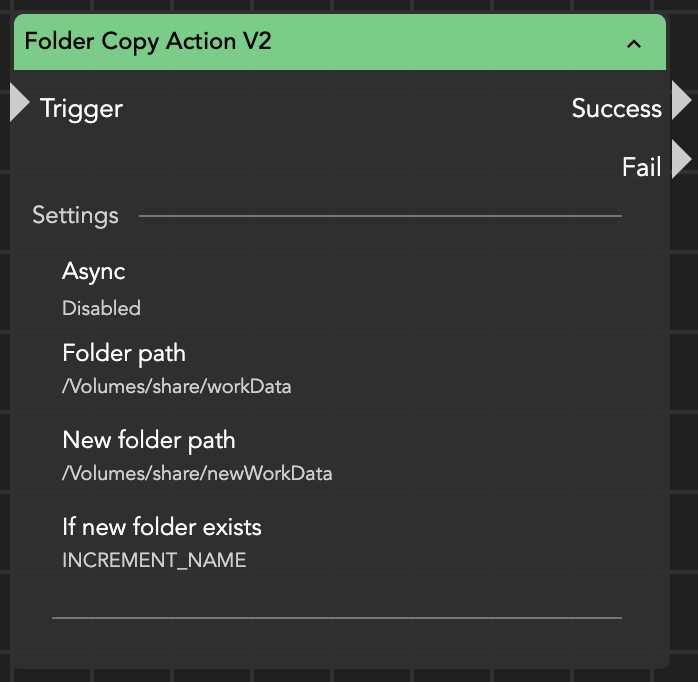Toggle the Async Disabled value
698x682 pixels.
pos(101,308)
